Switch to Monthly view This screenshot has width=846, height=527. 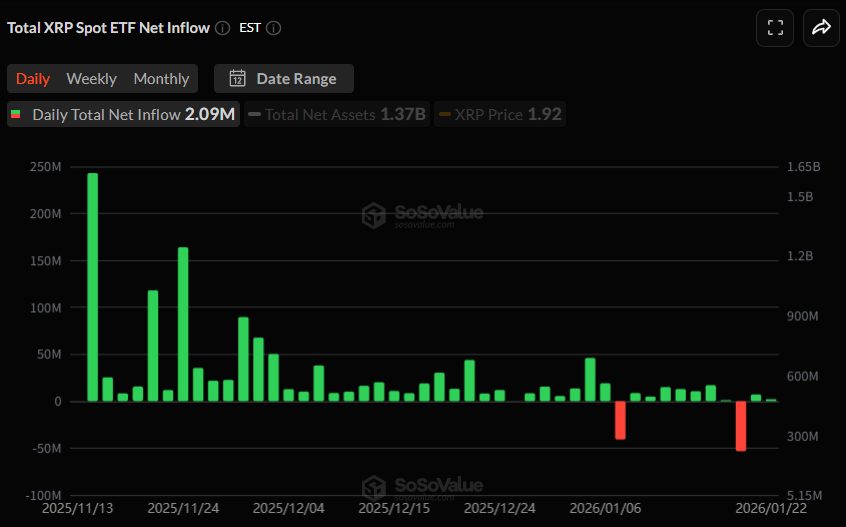pyautogui.click(x=161, y=79)
